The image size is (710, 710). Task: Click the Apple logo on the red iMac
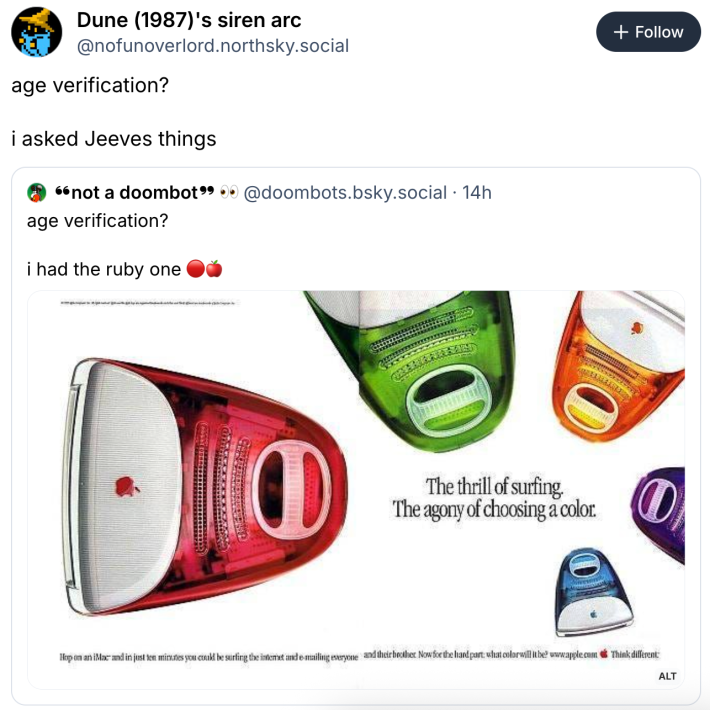(x=125, y=486)
